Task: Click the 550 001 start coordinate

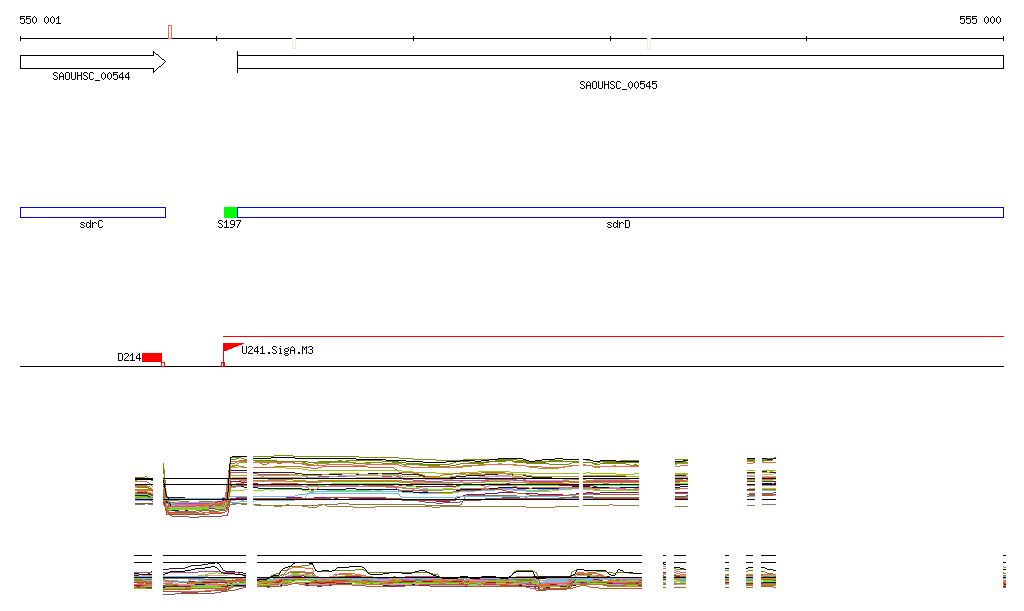Action: click(x=40, y=20)
